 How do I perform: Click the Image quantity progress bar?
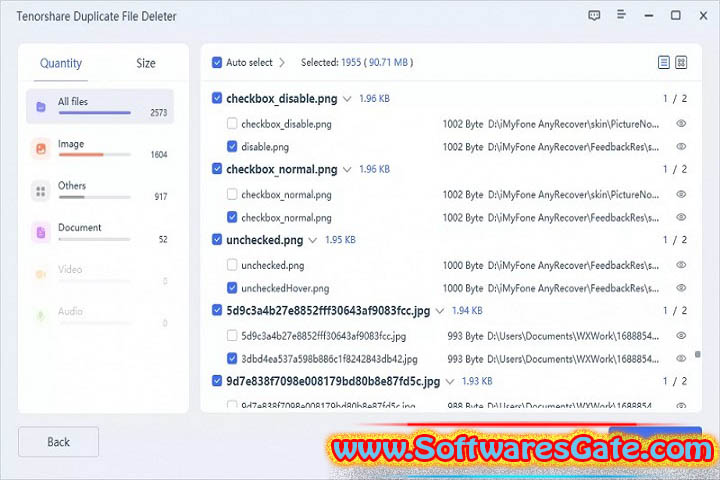click(95, 155)
